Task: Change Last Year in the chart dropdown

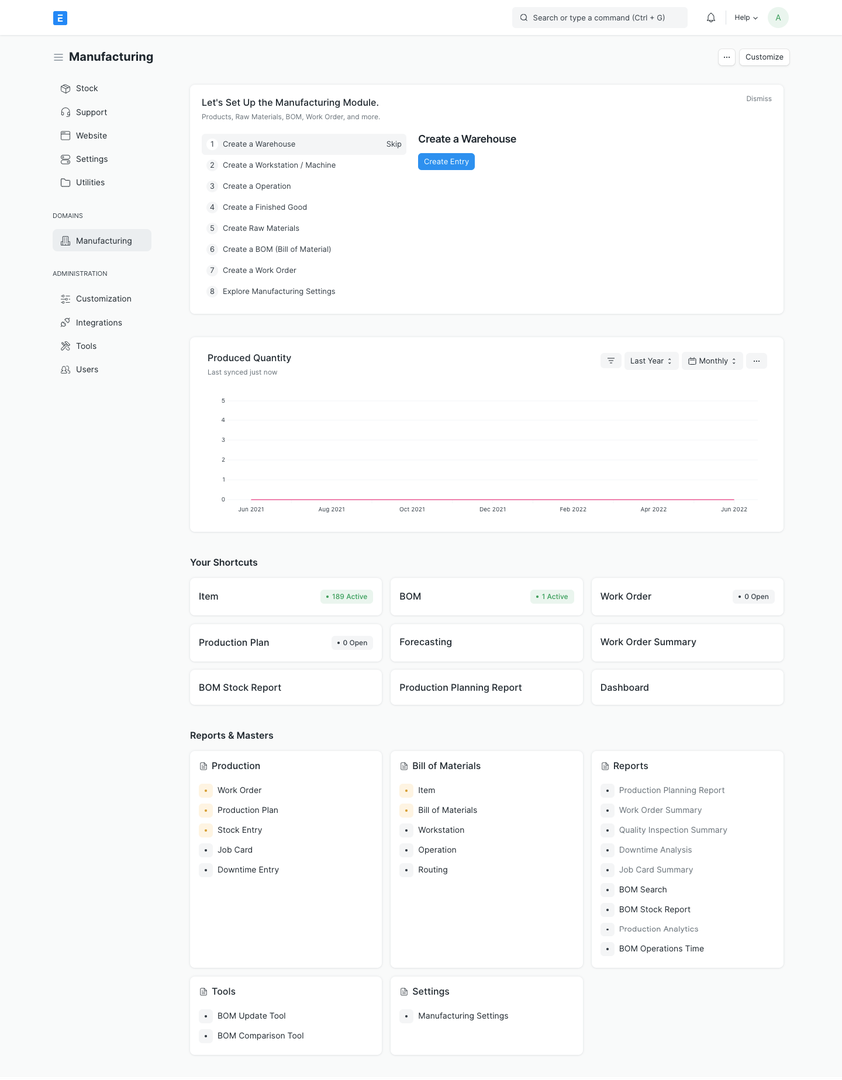Action: [650, 360]
